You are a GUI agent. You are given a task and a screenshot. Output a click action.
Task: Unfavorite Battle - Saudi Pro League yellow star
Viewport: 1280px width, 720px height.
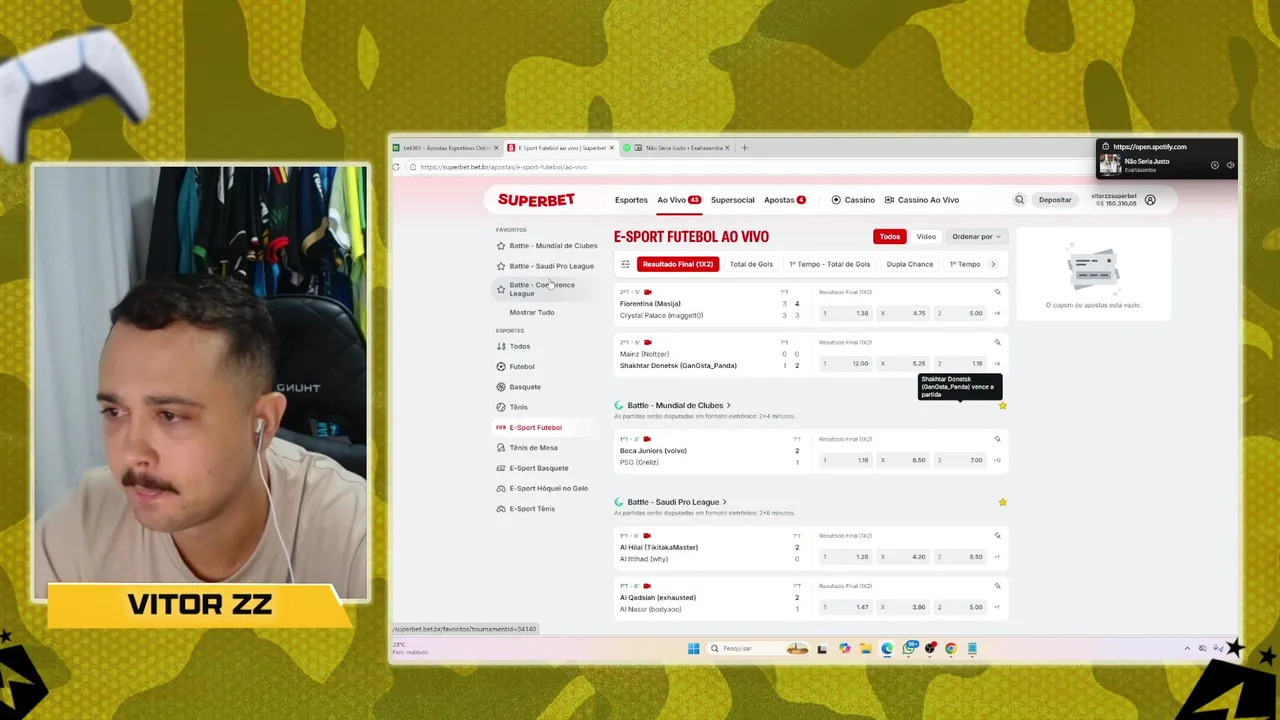pyautogui.click(x=1002, y=502)
